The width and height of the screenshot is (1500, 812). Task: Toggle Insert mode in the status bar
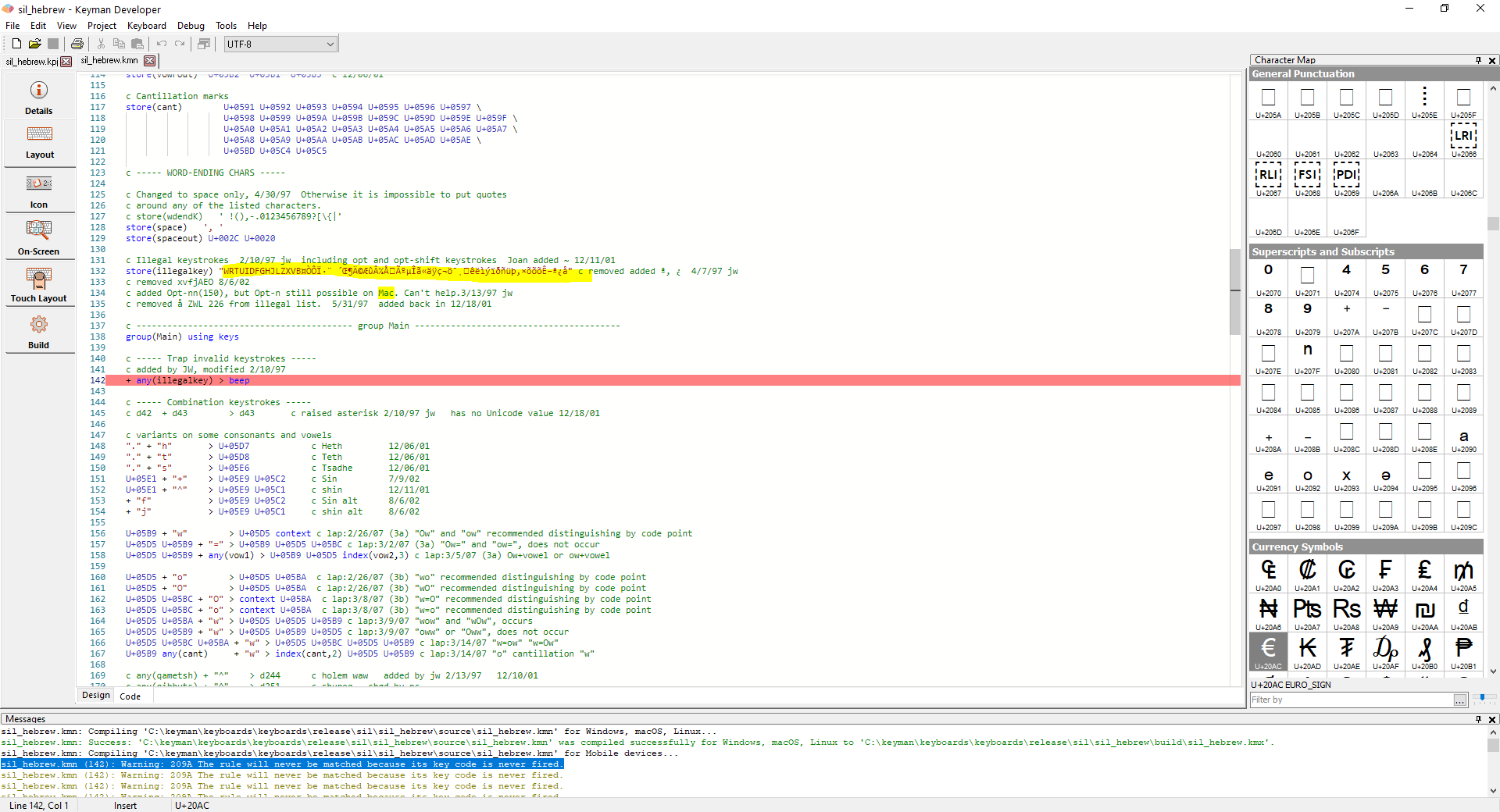pyautogui.click(x=126, y=806)
